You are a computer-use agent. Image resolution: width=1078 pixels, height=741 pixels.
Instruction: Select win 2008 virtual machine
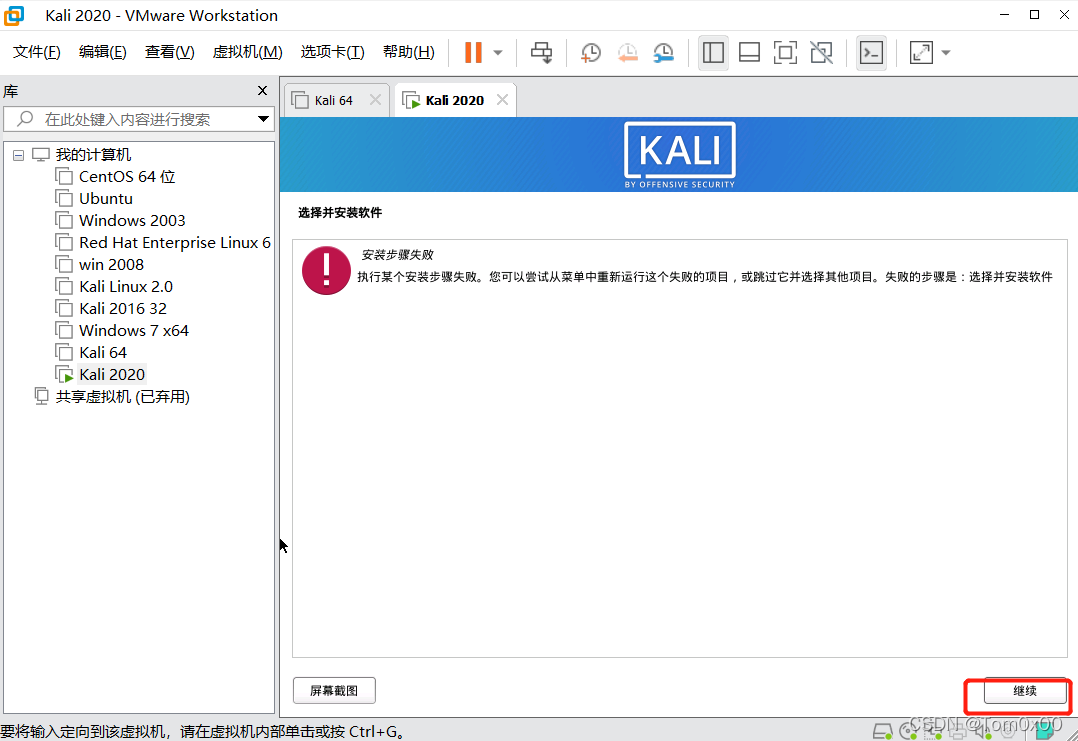click(111, 265)
